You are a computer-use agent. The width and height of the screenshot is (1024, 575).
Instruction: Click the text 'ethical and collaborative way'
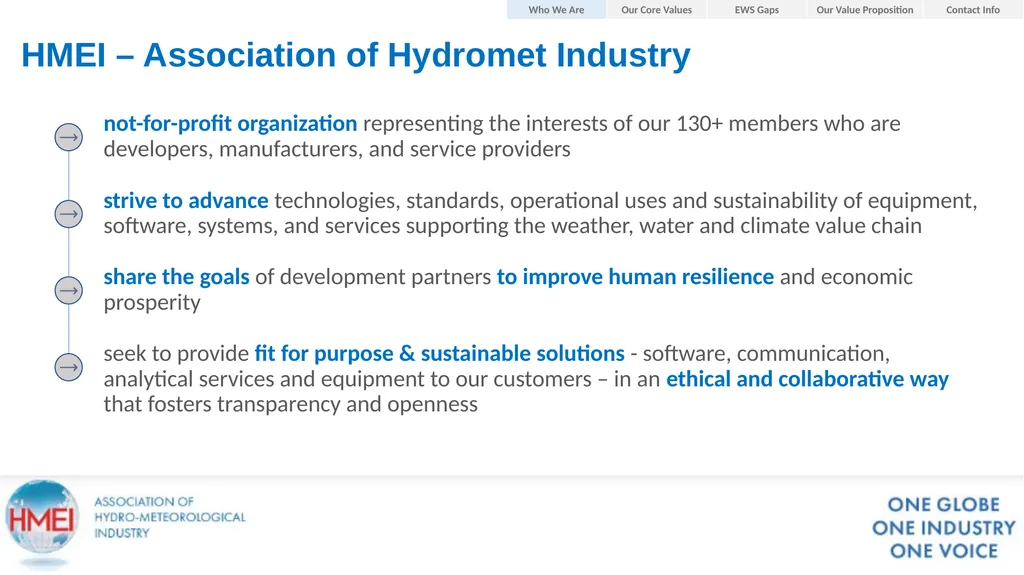(x=807, y=379)
